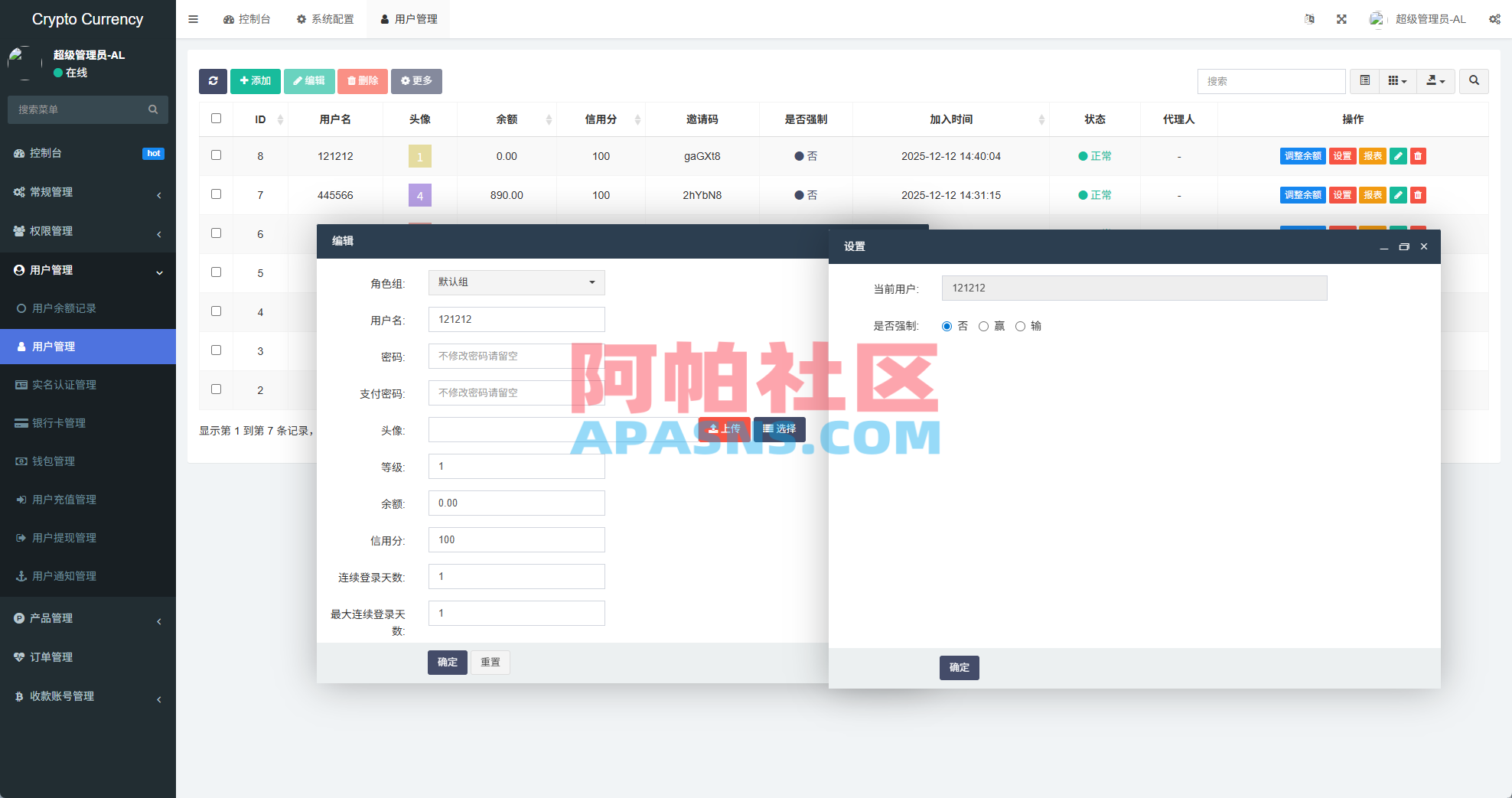Click 重置 button in 编辑 dialog
This screenshot has height=798, width=1512.
(490, 663)
